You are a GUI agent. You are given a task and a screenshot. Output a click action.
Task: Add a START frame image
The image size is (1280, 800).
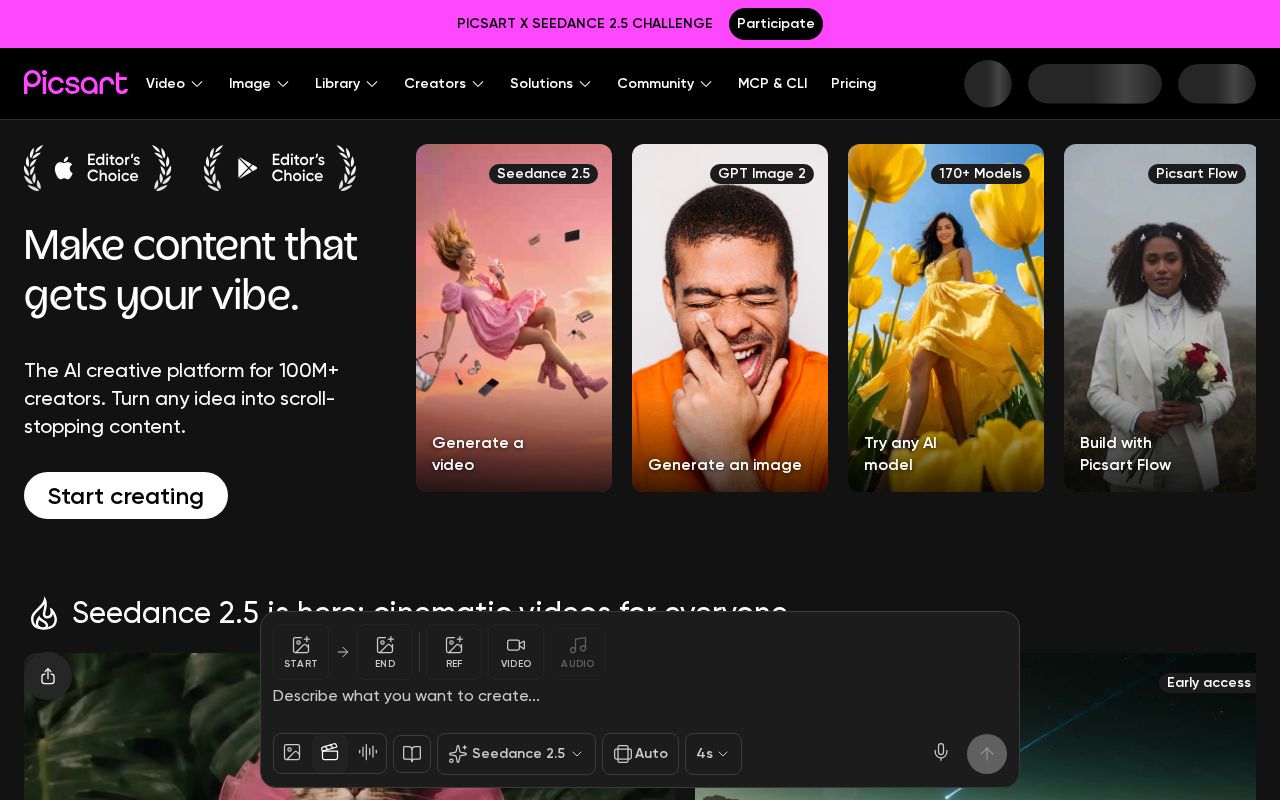click(x=301, y=652)
